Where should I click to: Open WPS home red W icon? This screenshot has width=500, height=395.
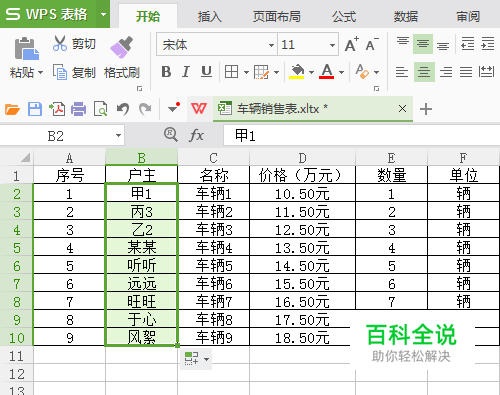tap(199, 108)
